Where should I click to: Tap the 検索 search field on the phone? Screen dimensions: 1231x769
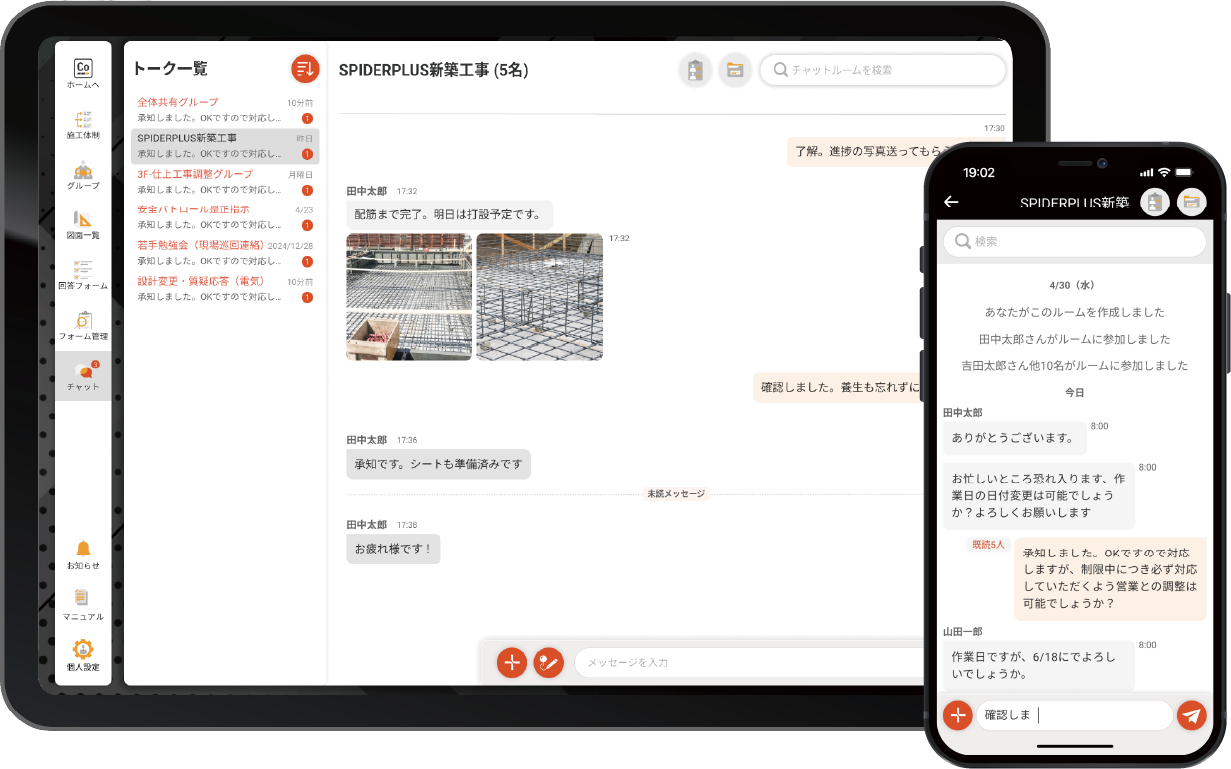(1075, 241)
